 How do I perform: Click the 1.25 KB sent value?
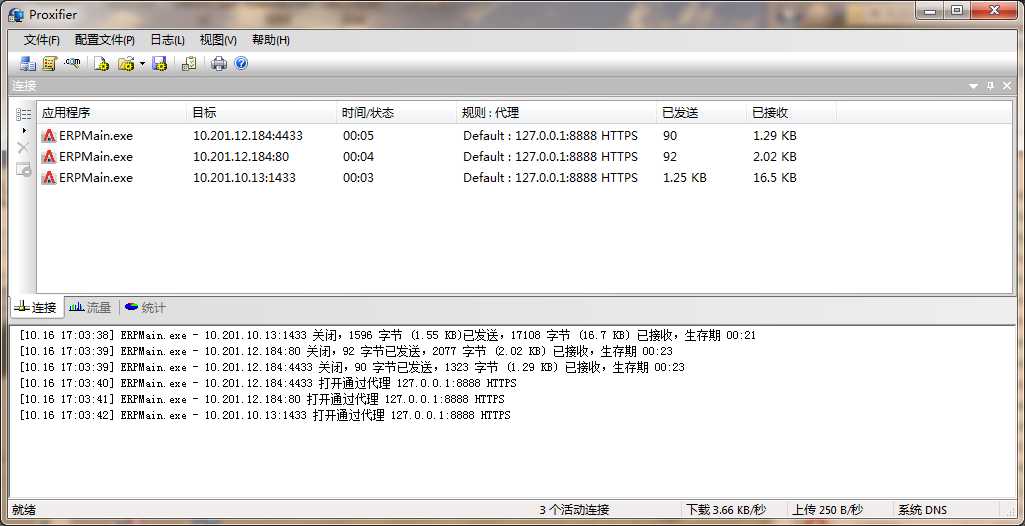(x=684, y=178)
